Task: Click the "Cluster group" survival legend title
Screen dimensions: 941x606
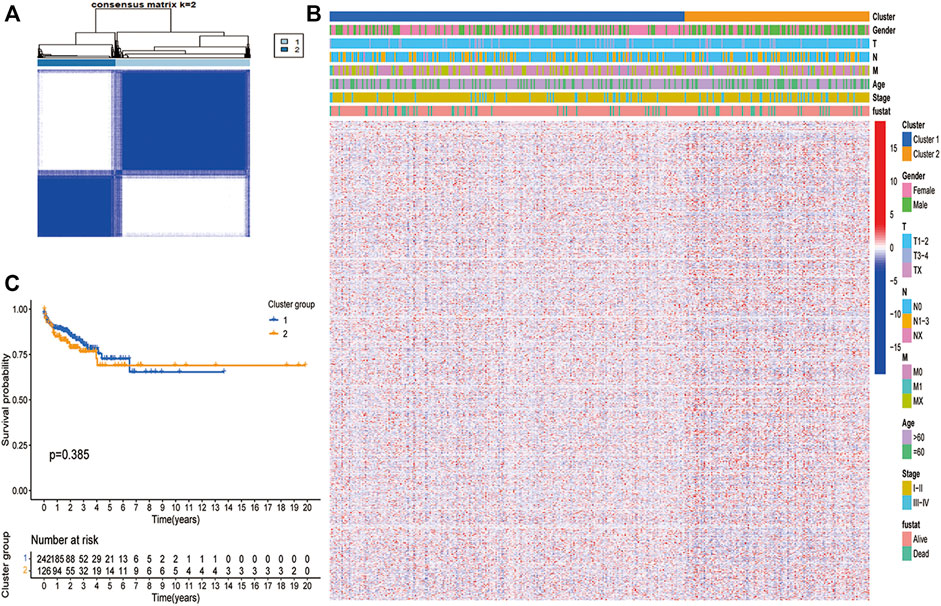Action: coord(291,305)
